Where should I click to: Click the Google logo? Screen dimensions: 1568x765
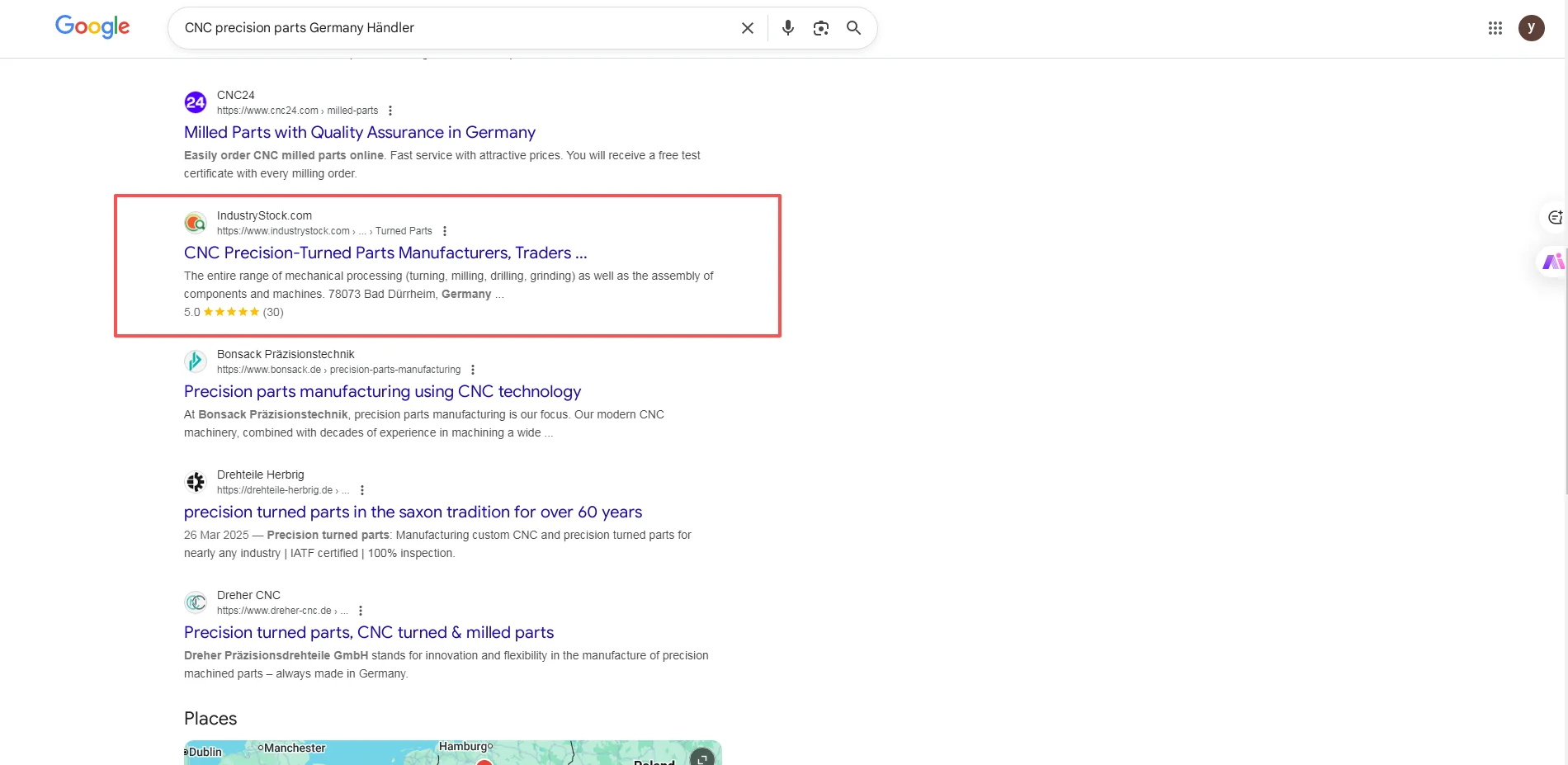92,27
